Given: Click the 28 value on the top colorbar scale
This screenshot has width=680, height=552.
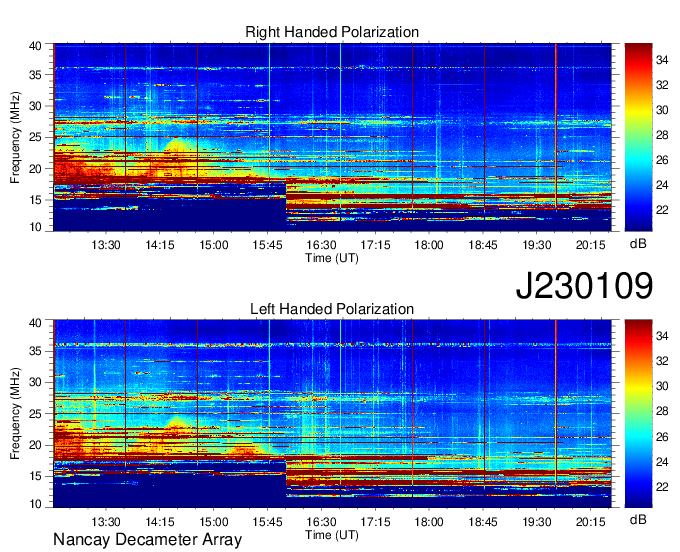Looking at the screenshot, I should pos(662,135).
